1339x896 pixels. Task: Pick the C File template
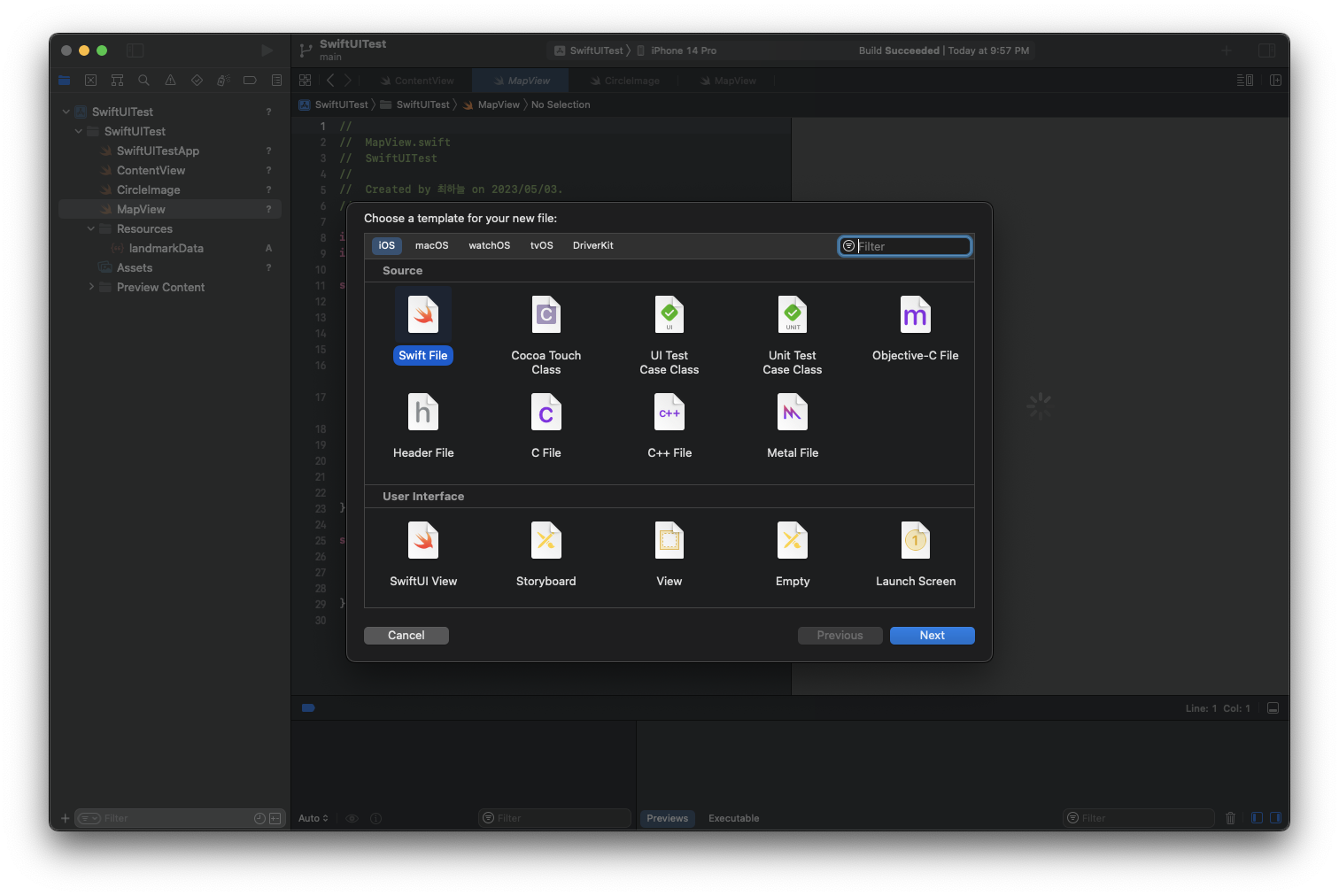click(x=546, y=425)
